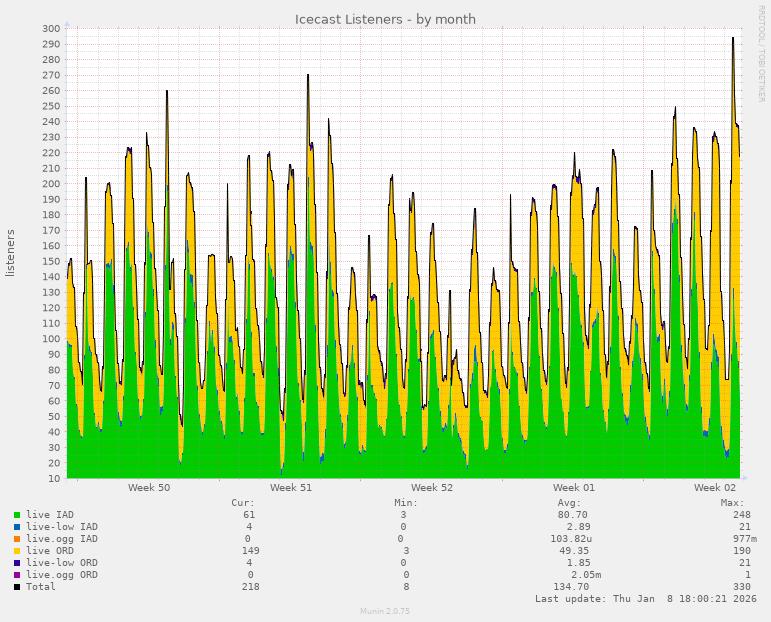Image resolution: width=771 pixels, height=622 pixels.
Task: Click the purple live.ogg ORD legend swatch
Action: pos(17,575)
